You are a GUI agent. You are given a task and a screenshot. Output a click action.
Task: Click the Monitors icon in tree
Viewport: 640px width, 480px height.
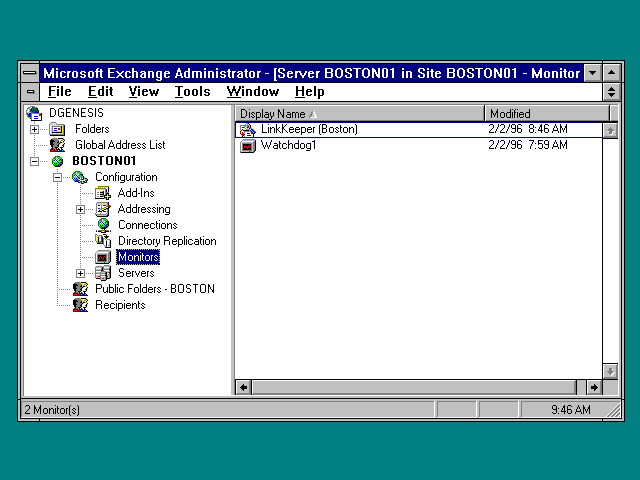click(102, 257)
